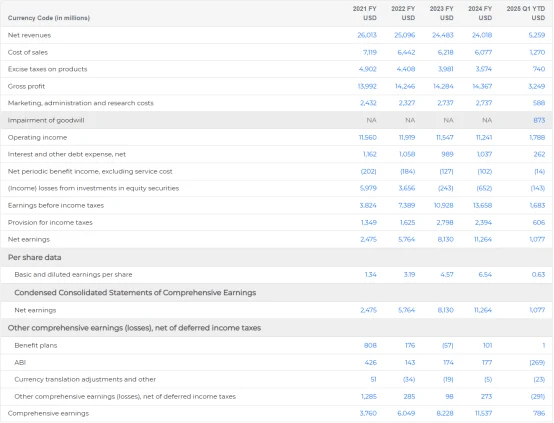
Task: Select the 2025 Q1 Comprehensive earnings value 786
Action: [x=539, y=413]
